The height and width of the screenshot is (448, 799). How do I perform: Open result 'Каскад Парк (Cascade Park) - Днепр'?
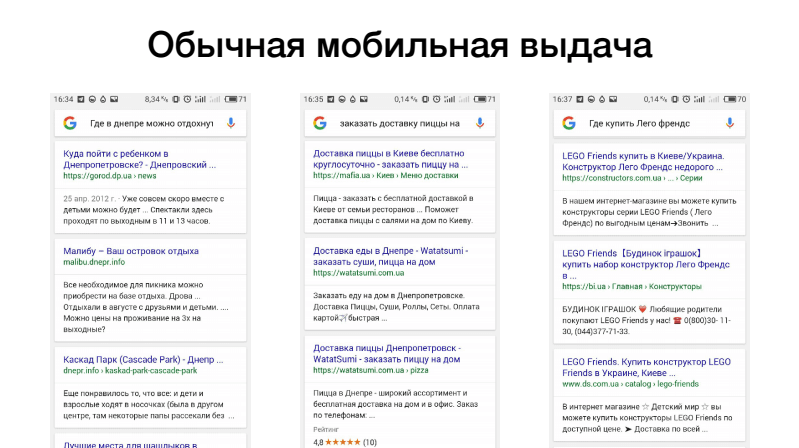coord(143,359)
